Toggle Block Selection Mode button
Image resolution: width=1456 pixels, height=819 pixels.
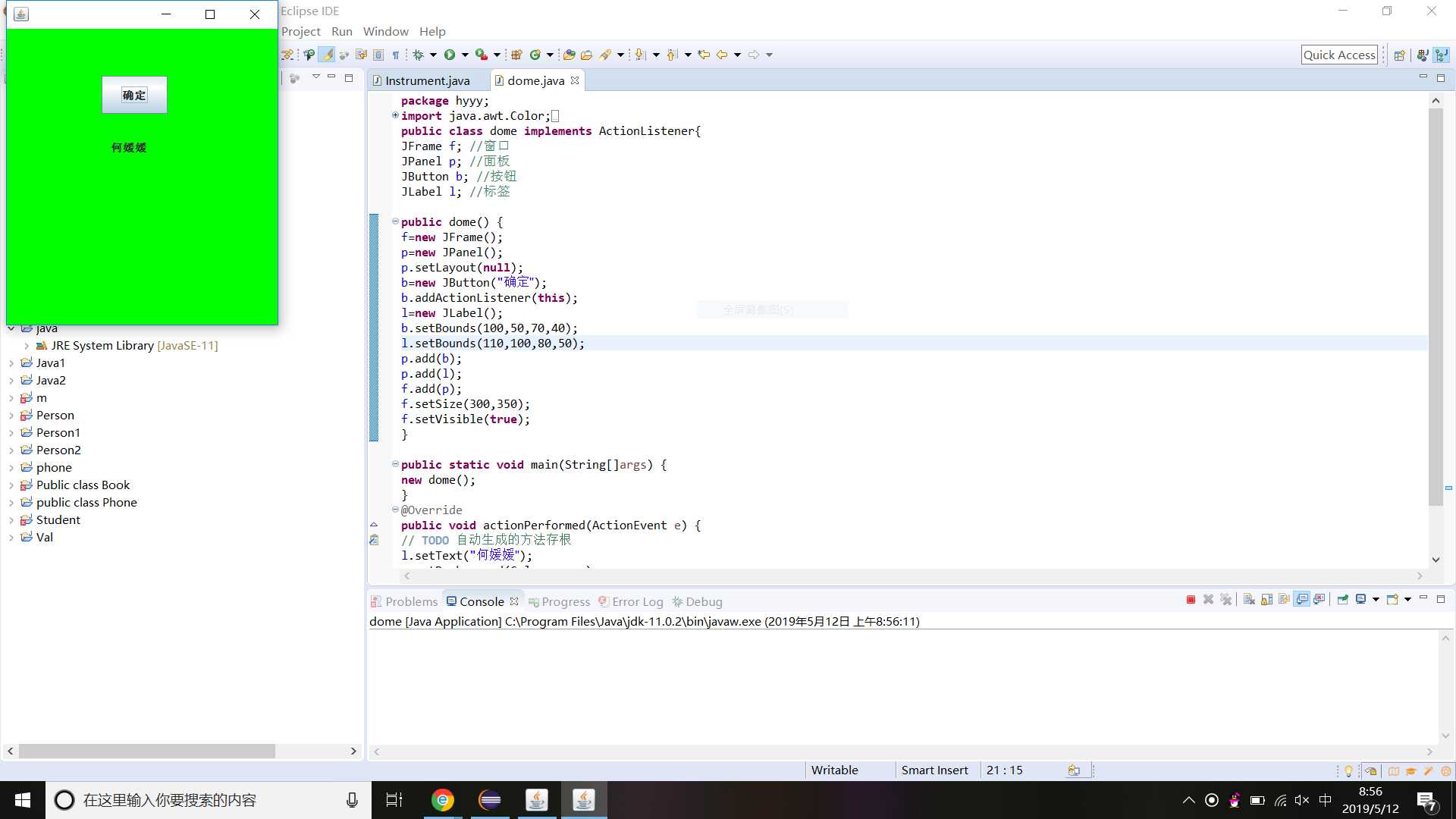coord(378,55)
